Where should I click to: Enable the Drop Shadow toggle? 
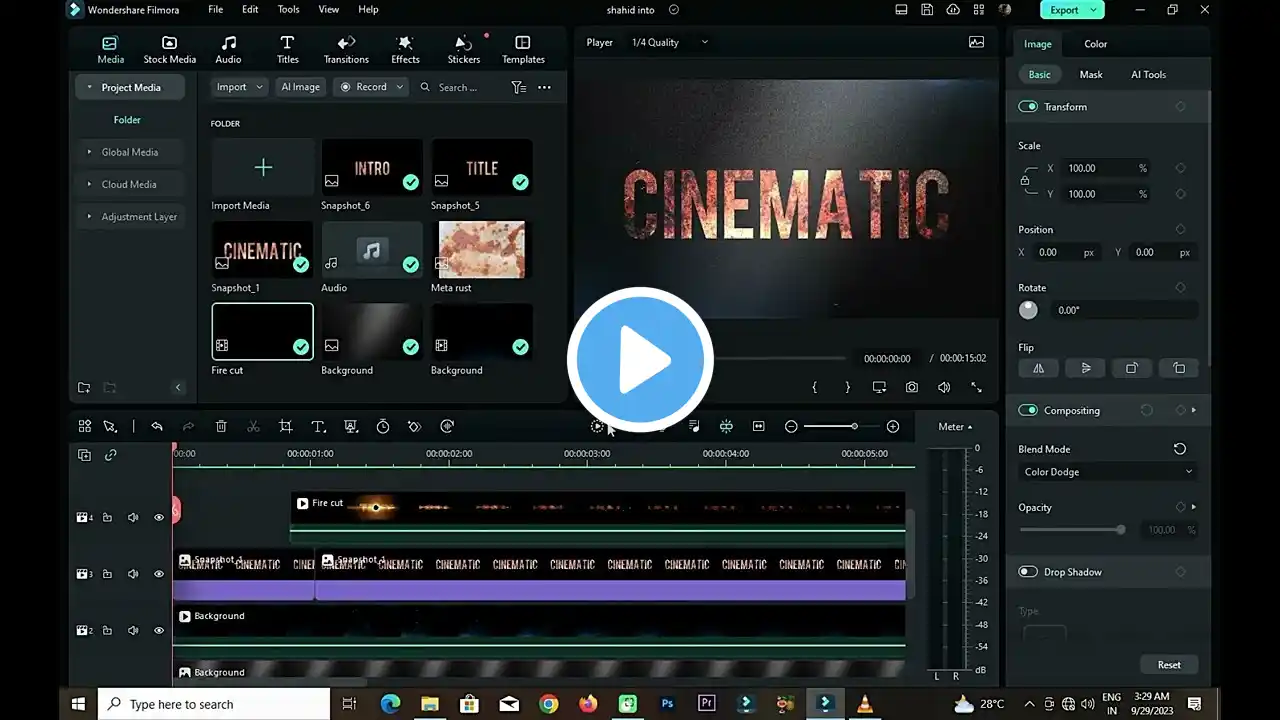pos(1028,572)
